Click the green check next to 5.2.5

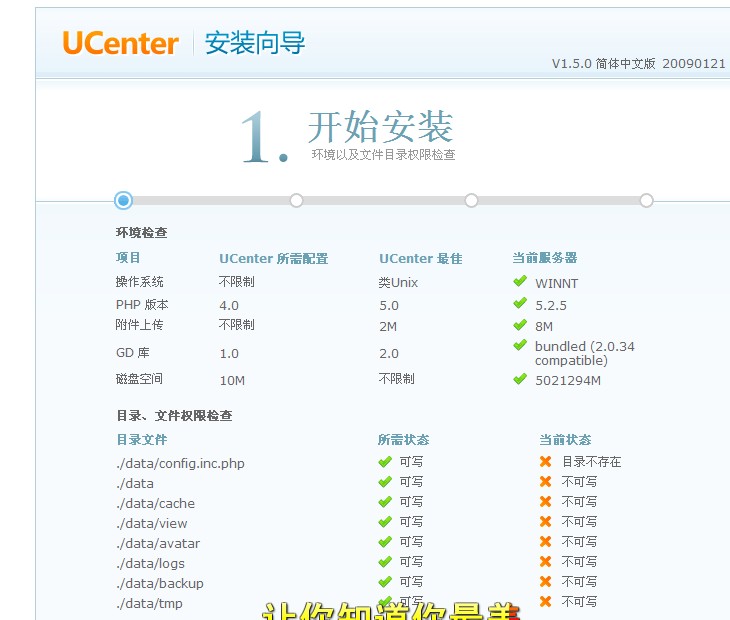coord(520,303)
